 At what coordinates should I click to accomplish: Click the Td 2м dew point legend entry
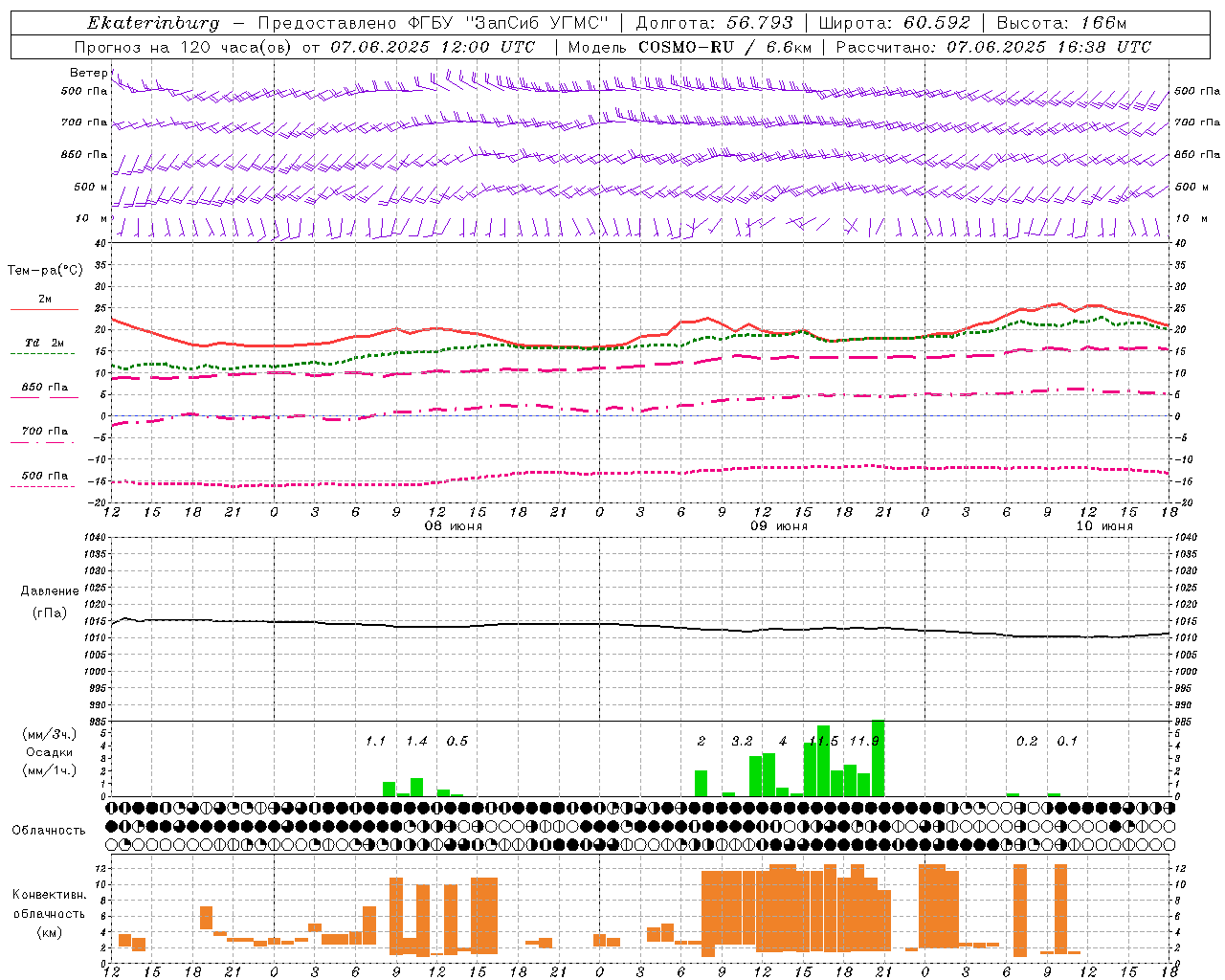click(x=44, y=345)
